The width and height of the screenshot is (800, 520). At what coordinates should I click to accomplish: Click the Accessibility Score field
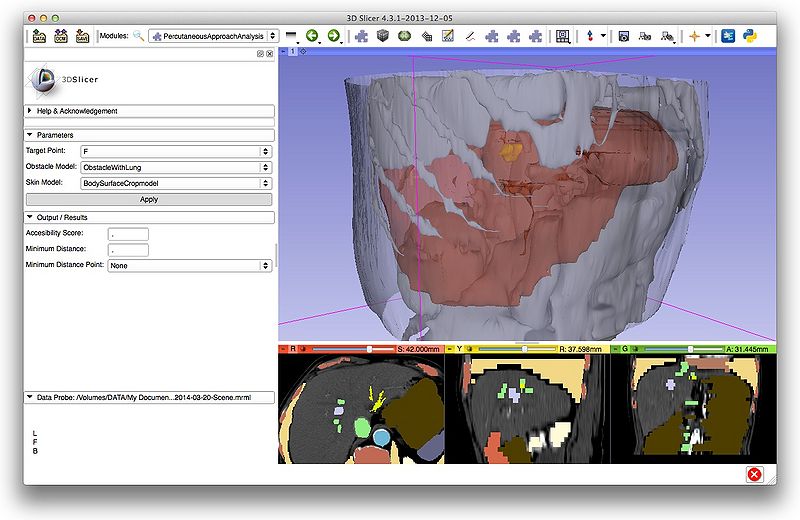[129, 233]
